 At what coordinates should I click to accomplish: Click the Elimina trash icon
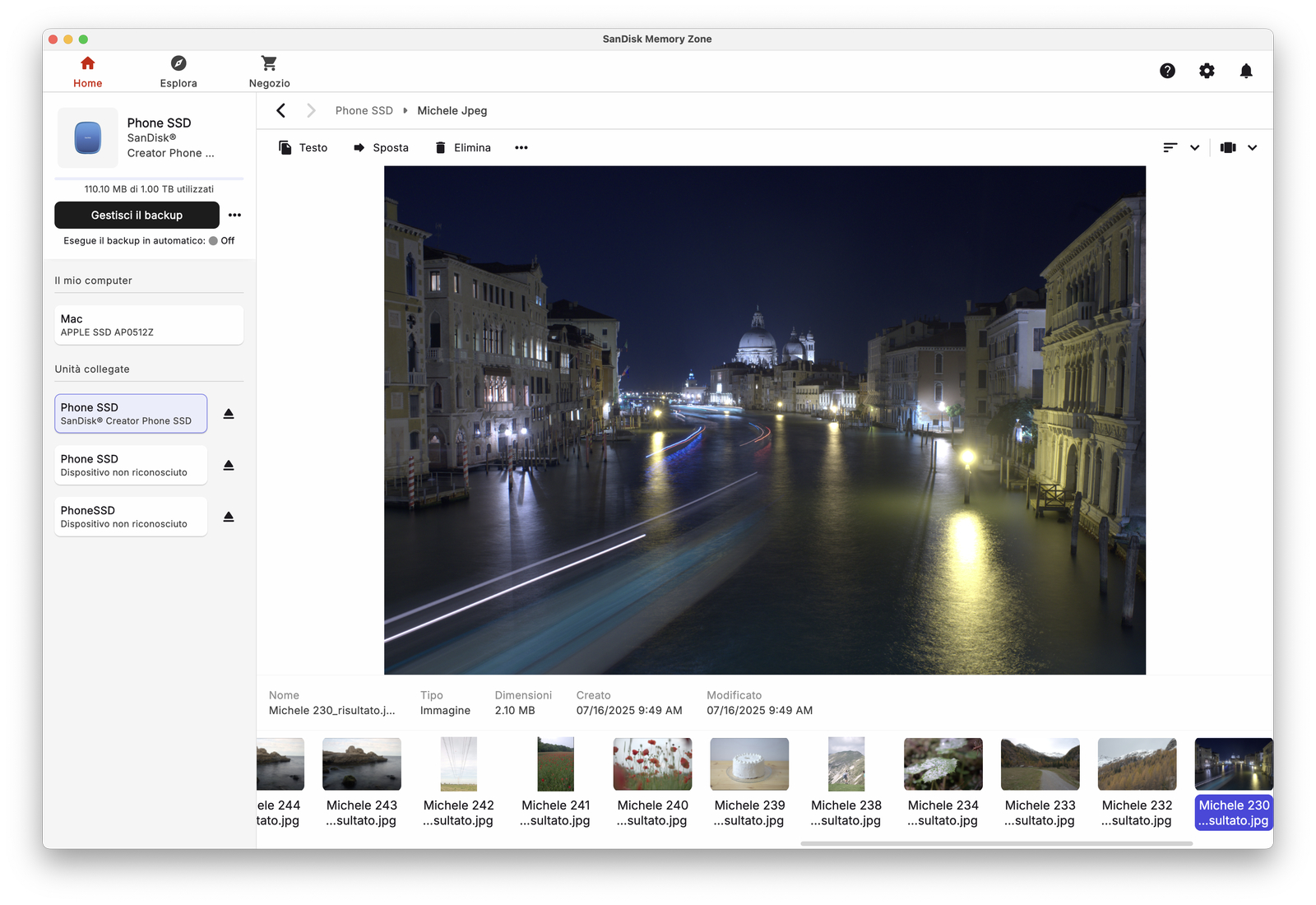tap(441, 148)
